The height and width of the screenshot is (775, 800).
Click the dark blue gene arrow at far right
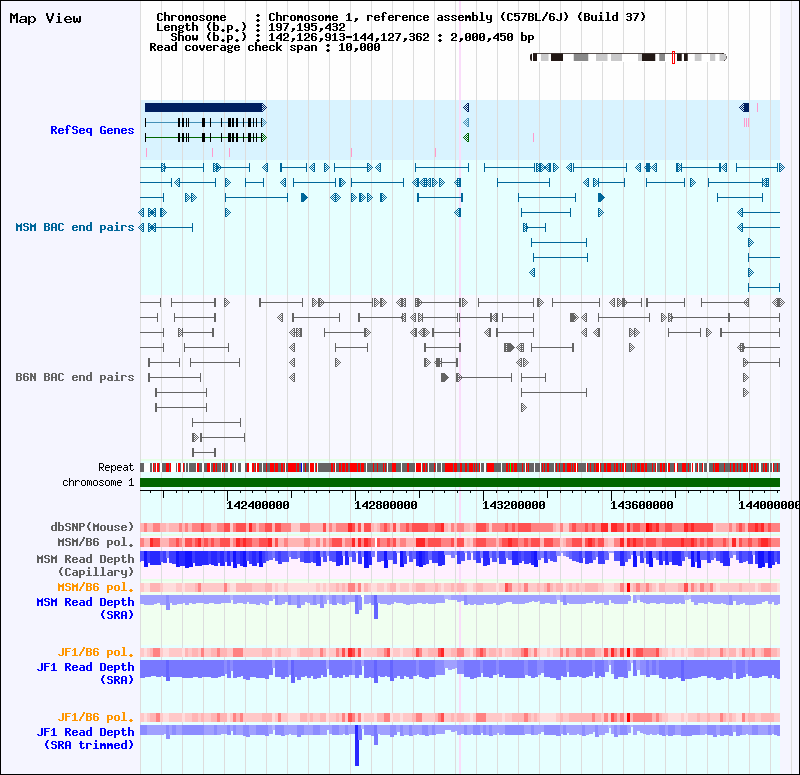pyautogui.click(x=744, y=107)
